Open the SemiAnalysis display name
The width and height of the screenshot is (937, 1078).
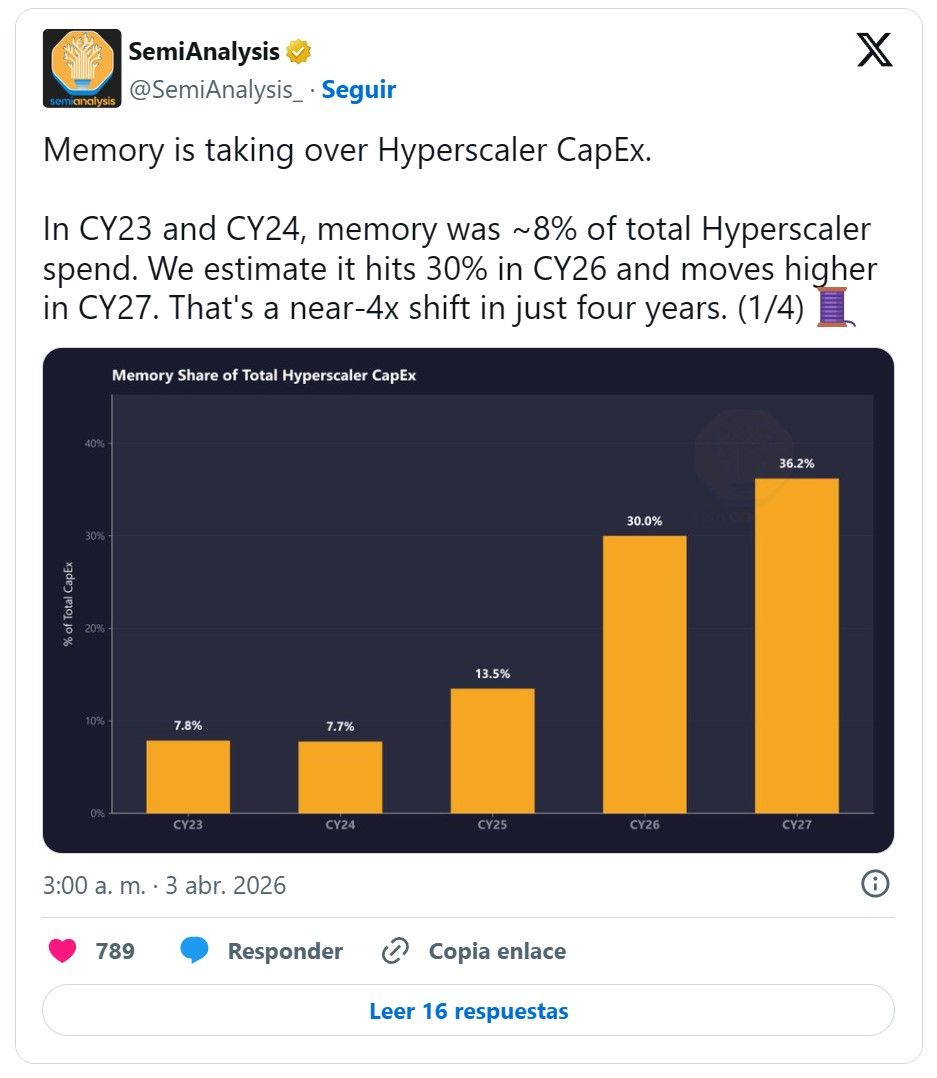click(204, 52)
